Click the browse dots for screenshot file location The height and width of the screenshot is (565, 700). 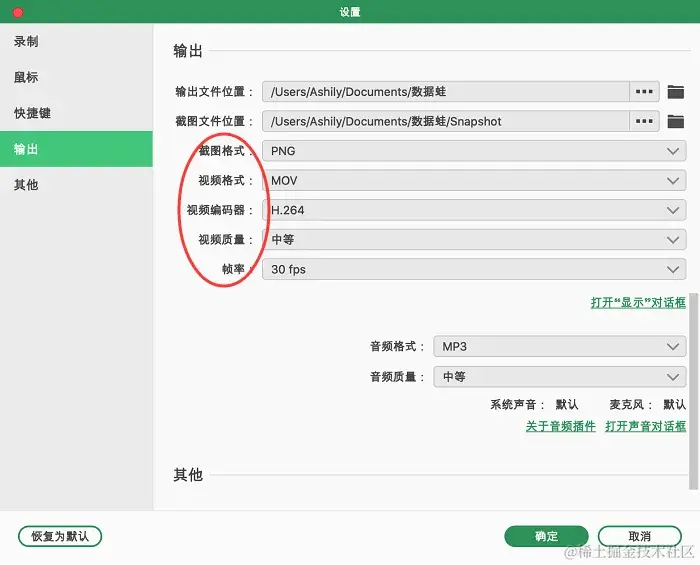[x=644, y=121]
